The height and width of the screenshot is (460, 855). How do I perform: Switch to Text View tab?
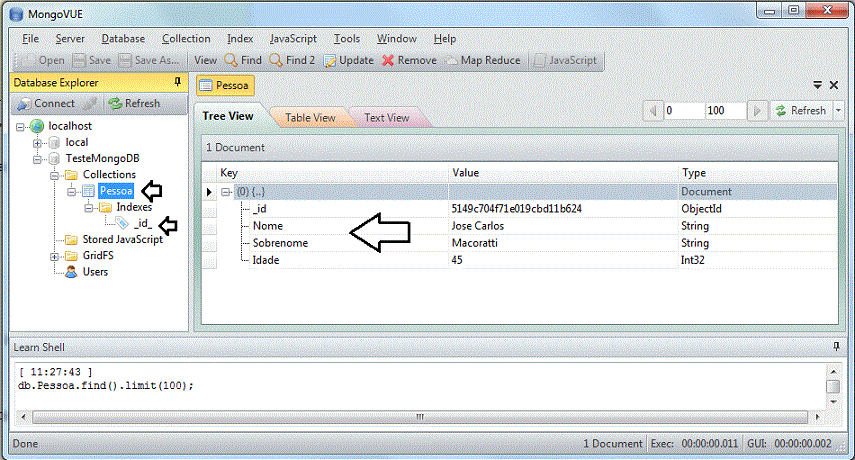(x=387, y=117)
